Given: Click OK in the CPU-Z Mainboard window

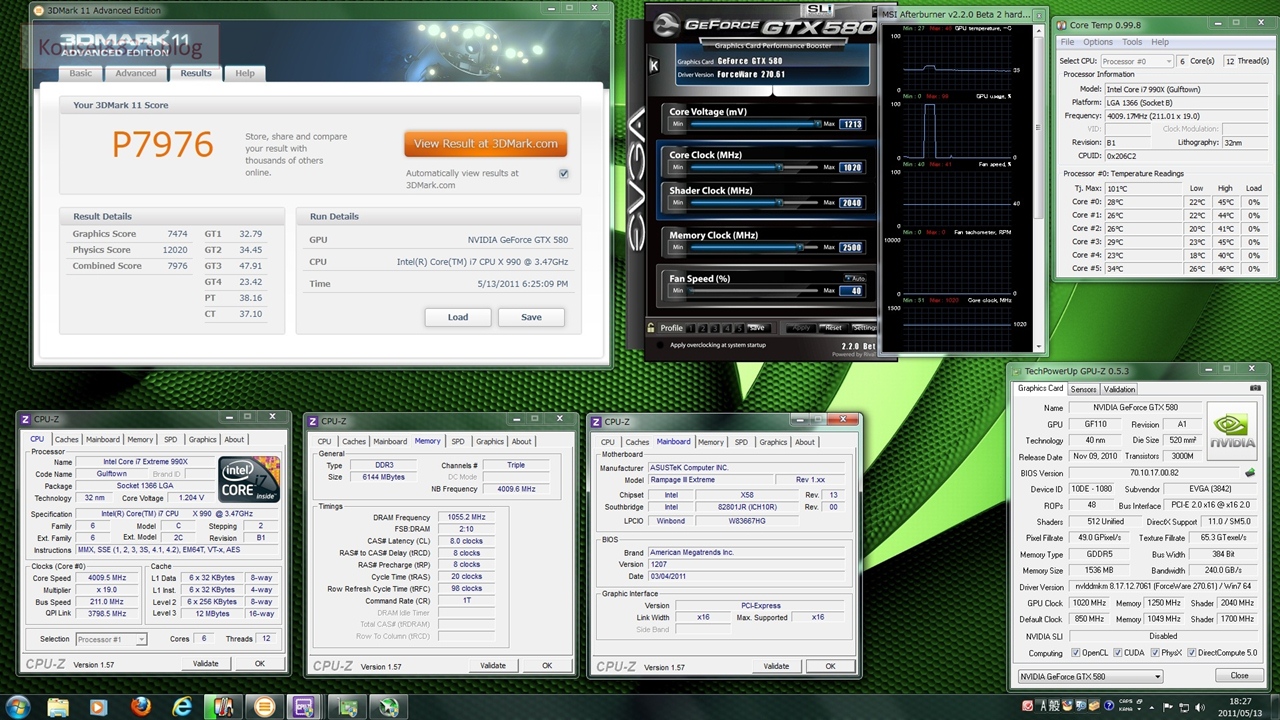Looking at the screenshot, I should [x=830, y=666].
